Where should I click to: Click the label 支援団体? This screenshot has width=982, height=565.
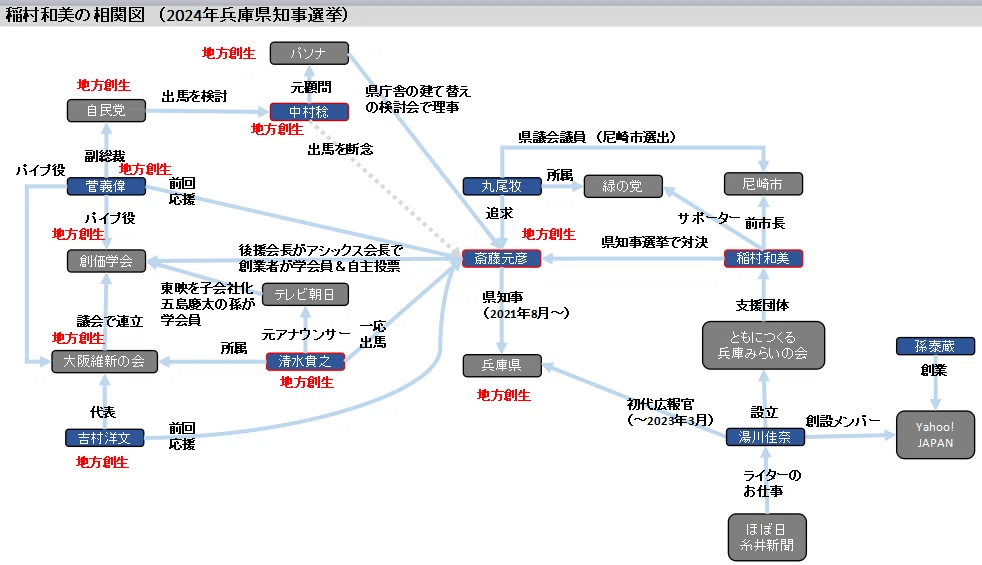(762, 306)
